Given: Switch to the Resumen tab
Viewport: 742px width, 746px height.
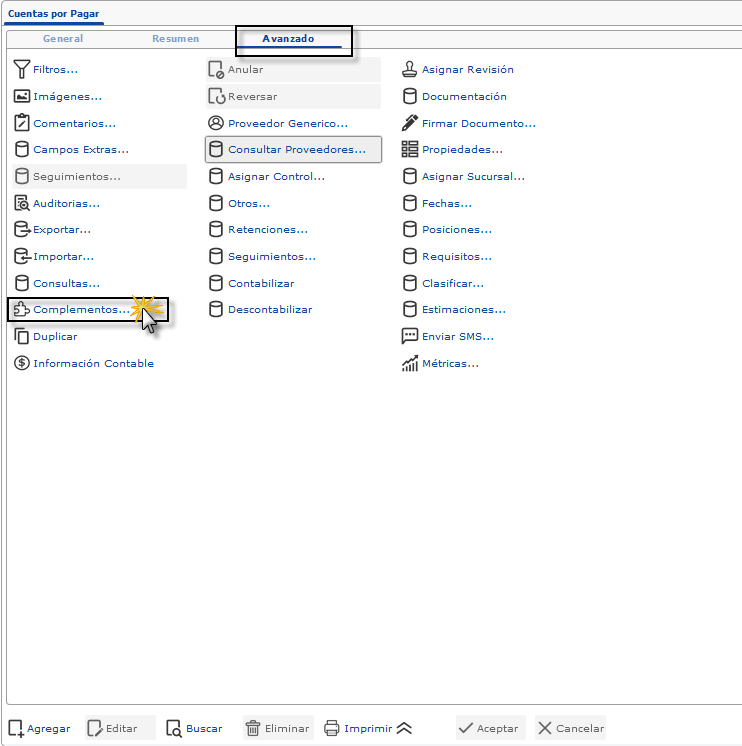Looking at the screenshot, I should tap(175, 39).
